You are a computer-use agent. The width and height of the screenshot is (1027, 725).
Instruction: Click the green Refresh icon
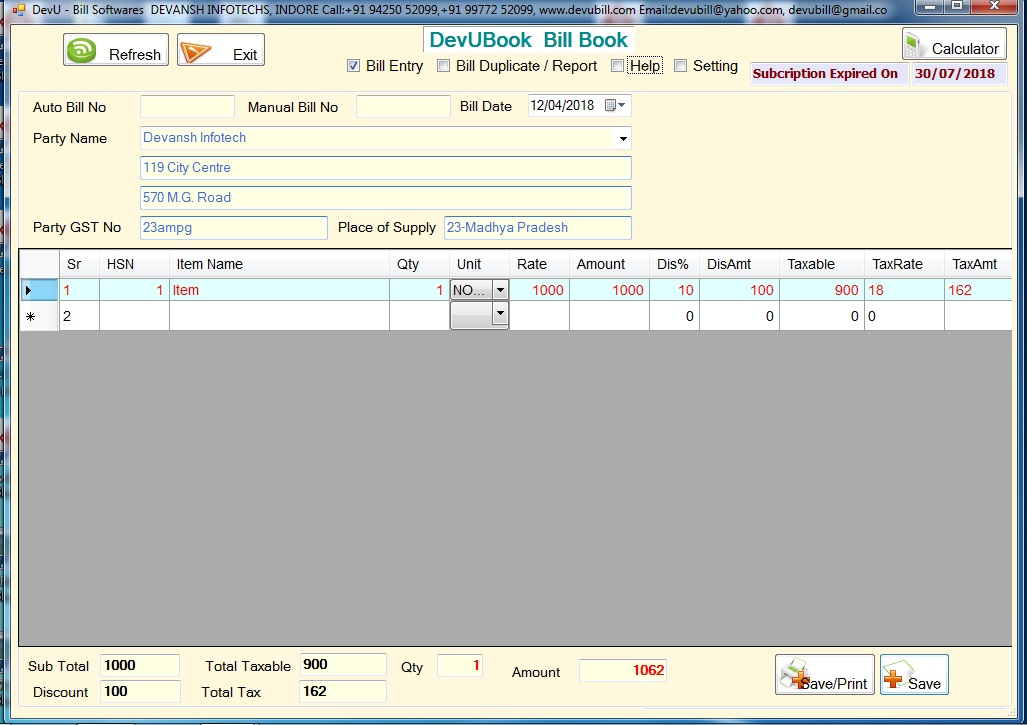[x=82, y=51]
